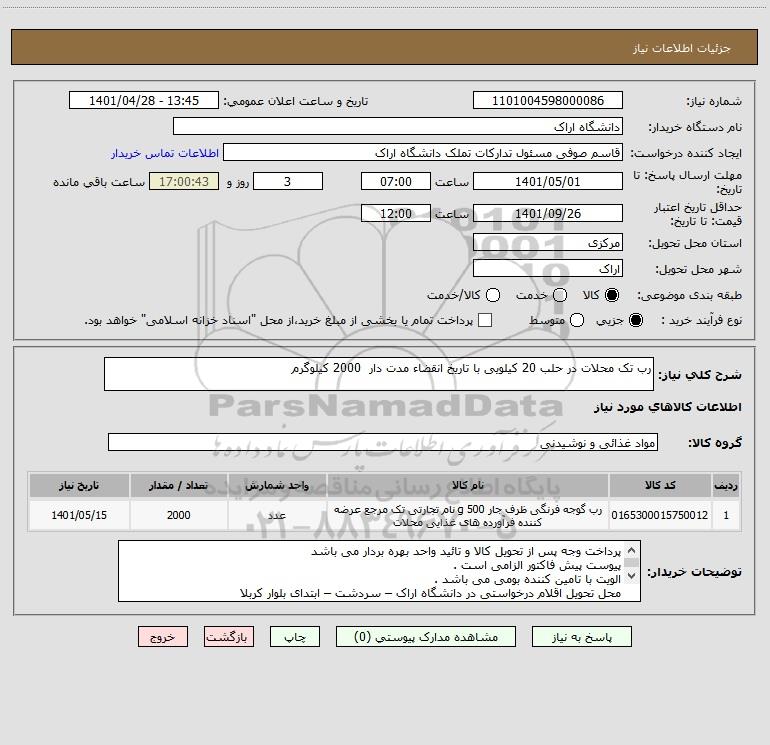
Task: Click the توضیحات خریدار label
Action: click(694, 572)
